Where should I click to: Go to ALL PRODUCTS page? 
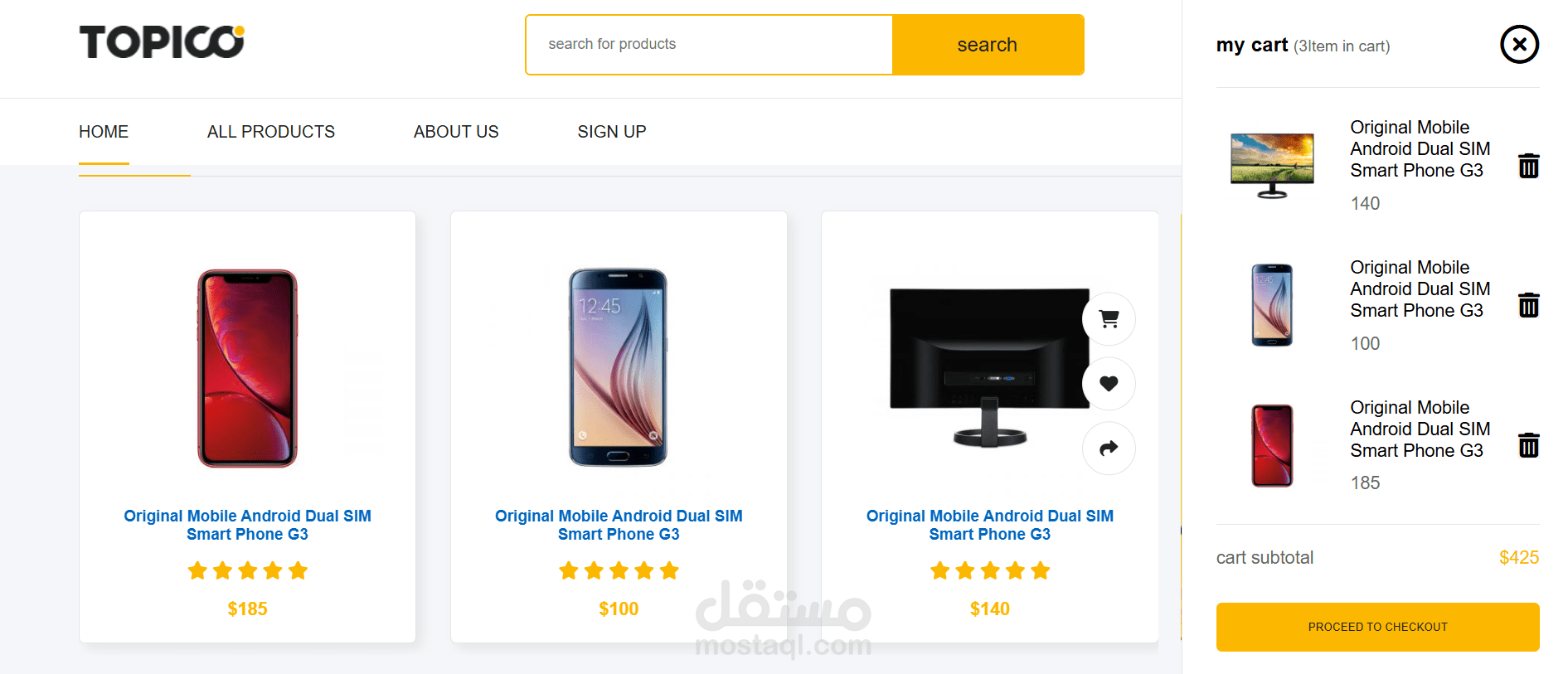click(x=271, y=132)
